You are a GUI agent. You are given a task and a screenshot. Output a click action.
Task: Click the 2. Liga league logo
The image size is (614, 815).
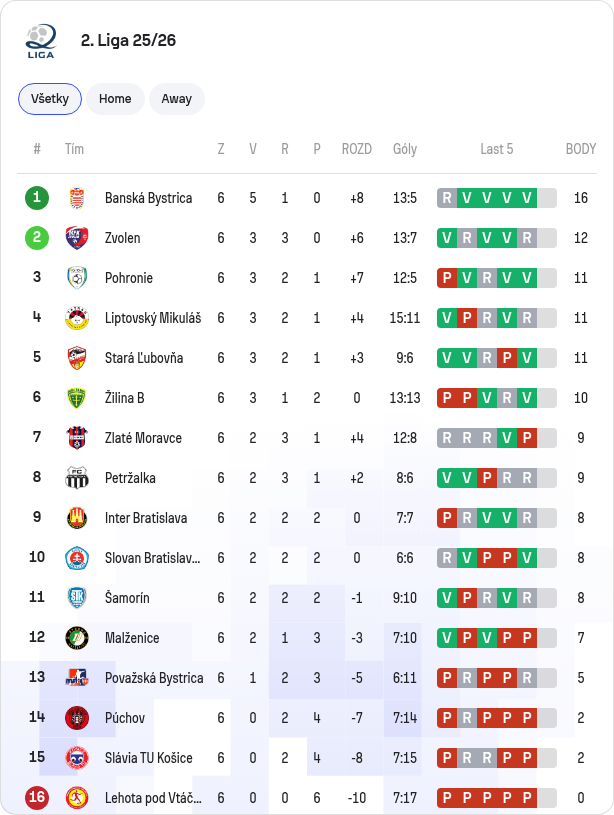[x=41, y=41]
